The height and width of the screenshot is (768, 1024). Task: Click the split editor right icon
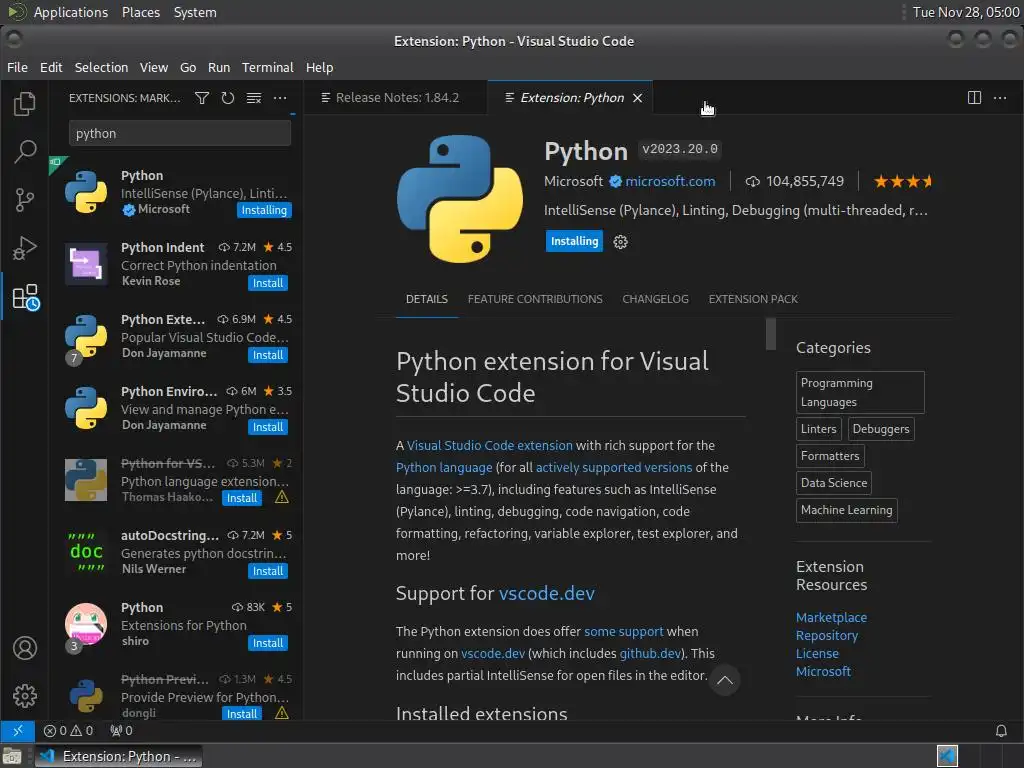click(x=974, y=98)
